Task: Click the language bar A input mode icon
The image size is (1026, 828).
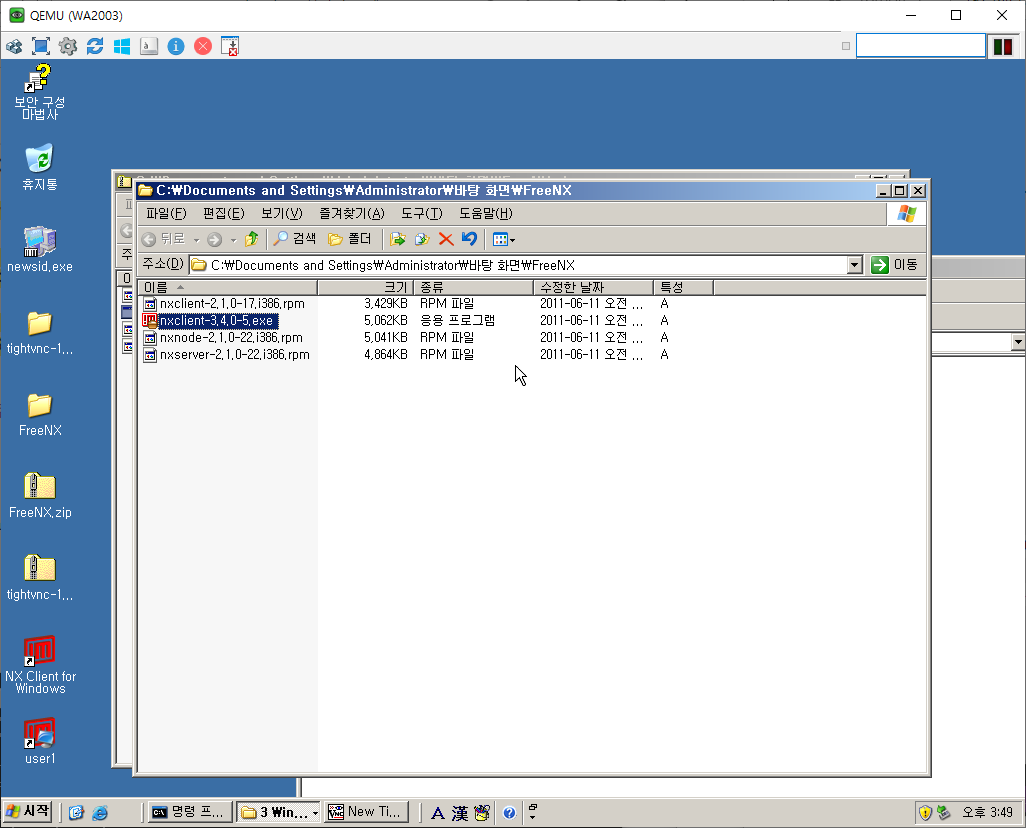Action: click(438, 813)
